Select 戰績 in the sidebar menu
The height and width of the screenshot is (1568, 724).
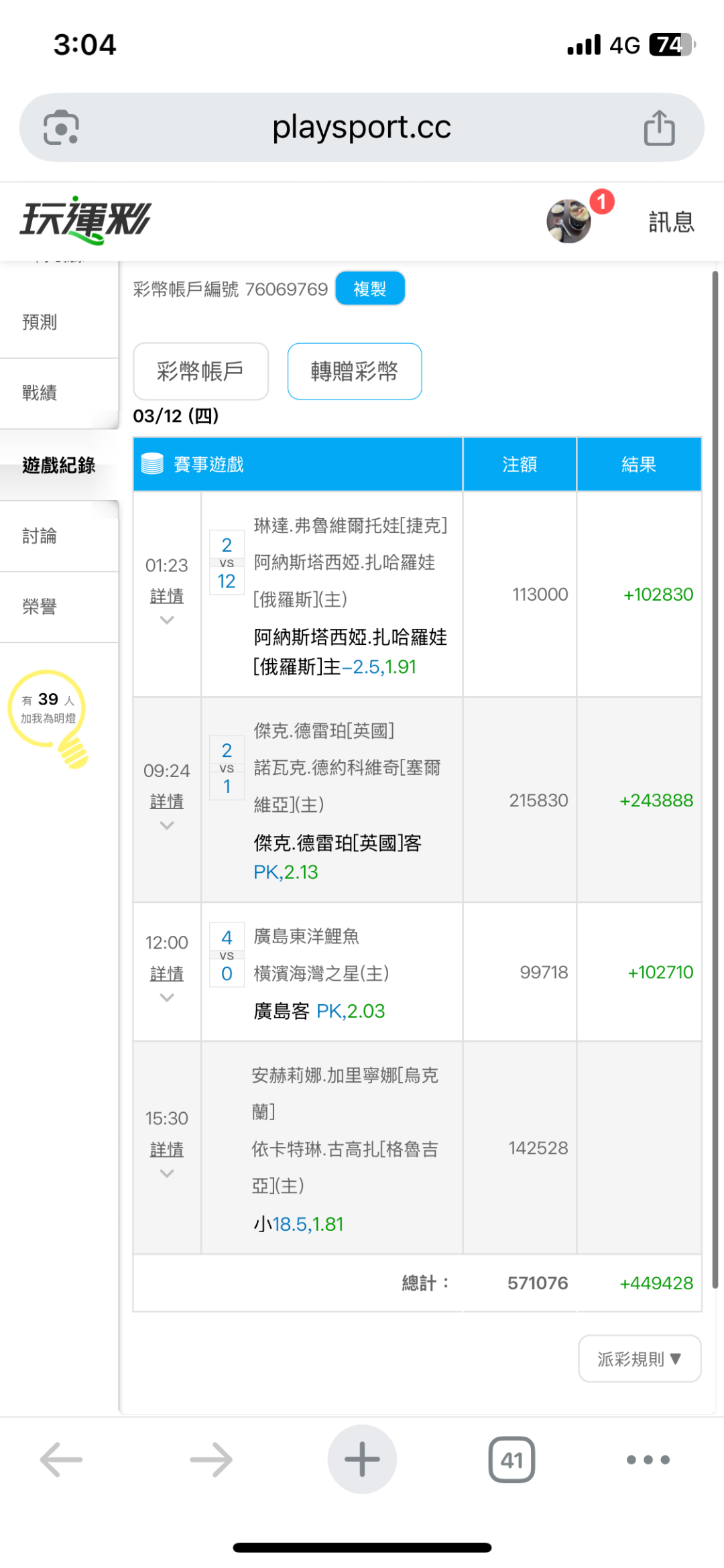click(40, 394)
